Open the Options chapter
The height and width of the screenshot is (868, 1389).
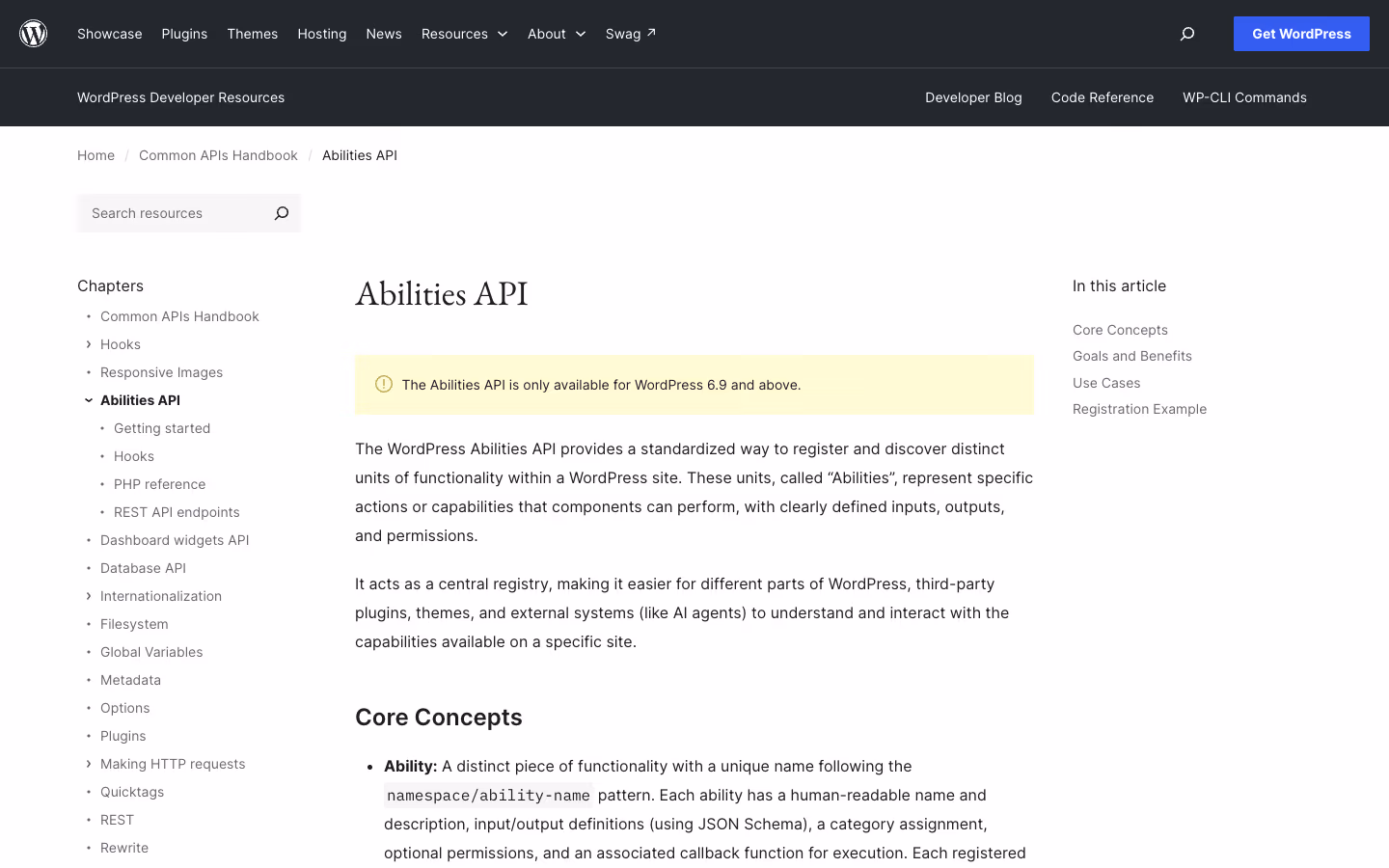(x=124, y=708)
